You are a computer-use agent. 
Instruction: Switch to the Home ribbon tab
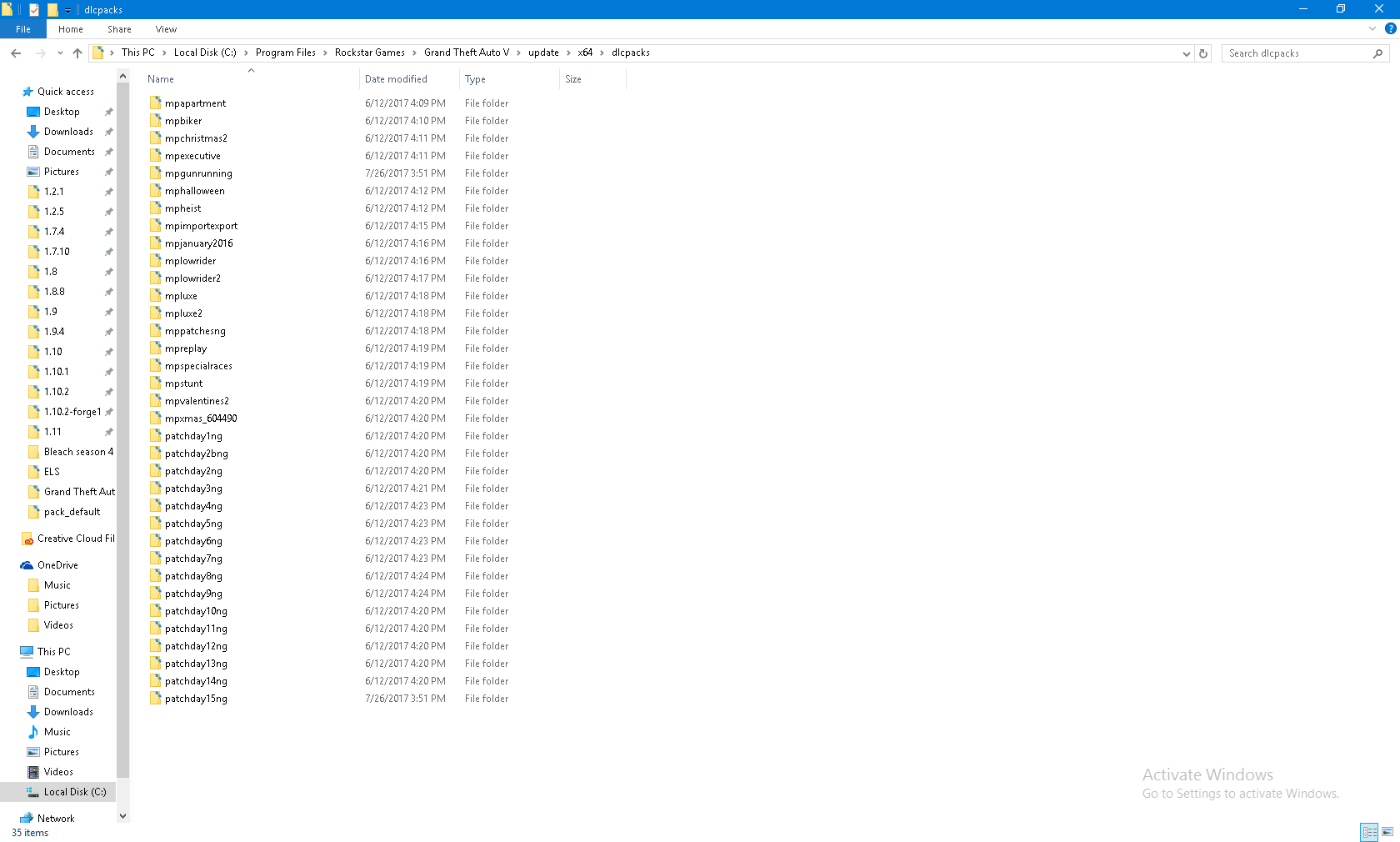pyautogui.click(x=71, y=29)
